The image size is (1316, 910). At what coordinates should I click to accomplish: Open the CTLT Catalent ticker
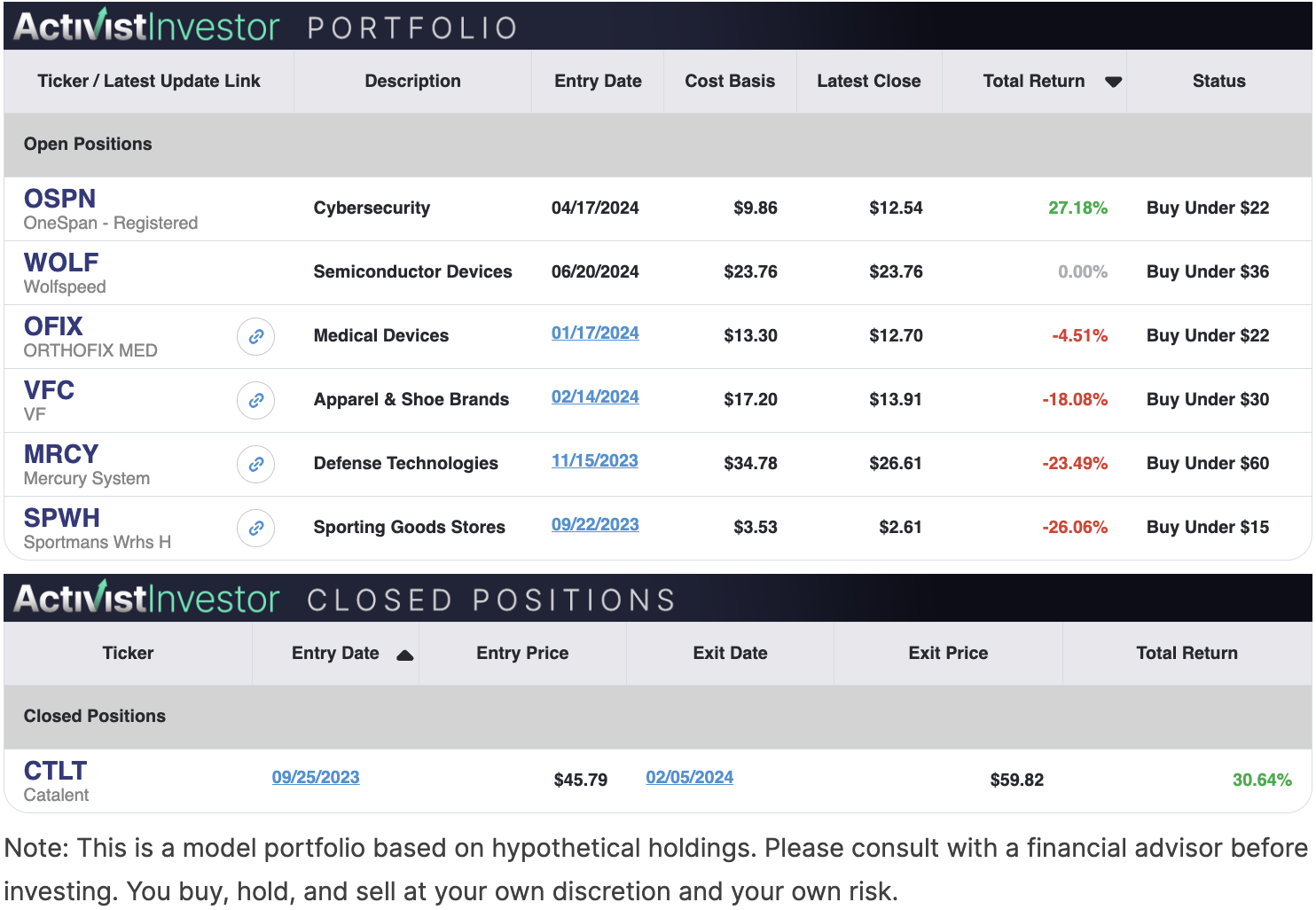(55, 771)
